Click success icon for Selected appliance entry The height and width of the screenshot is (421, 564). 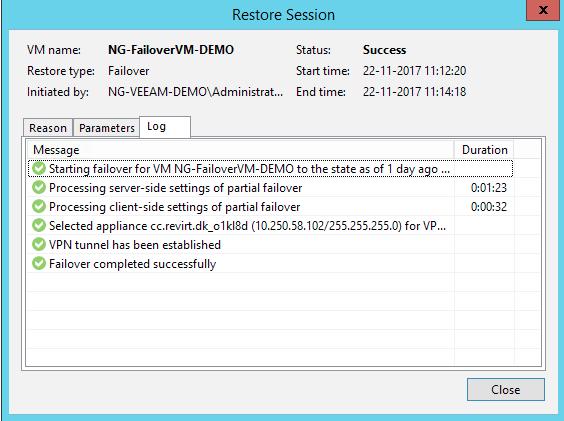[x=38, y=226]
